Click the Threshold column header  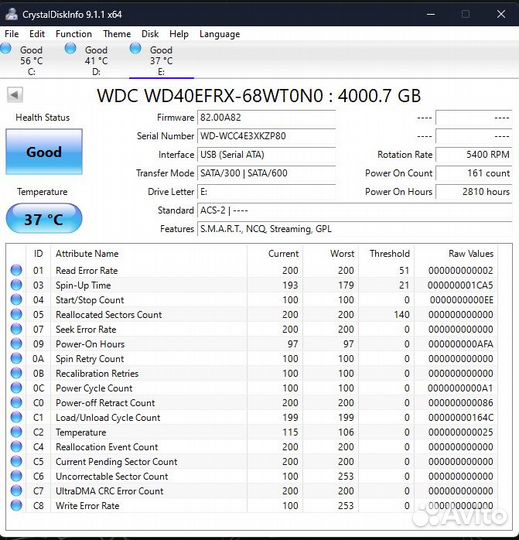[x=390, y=254]
